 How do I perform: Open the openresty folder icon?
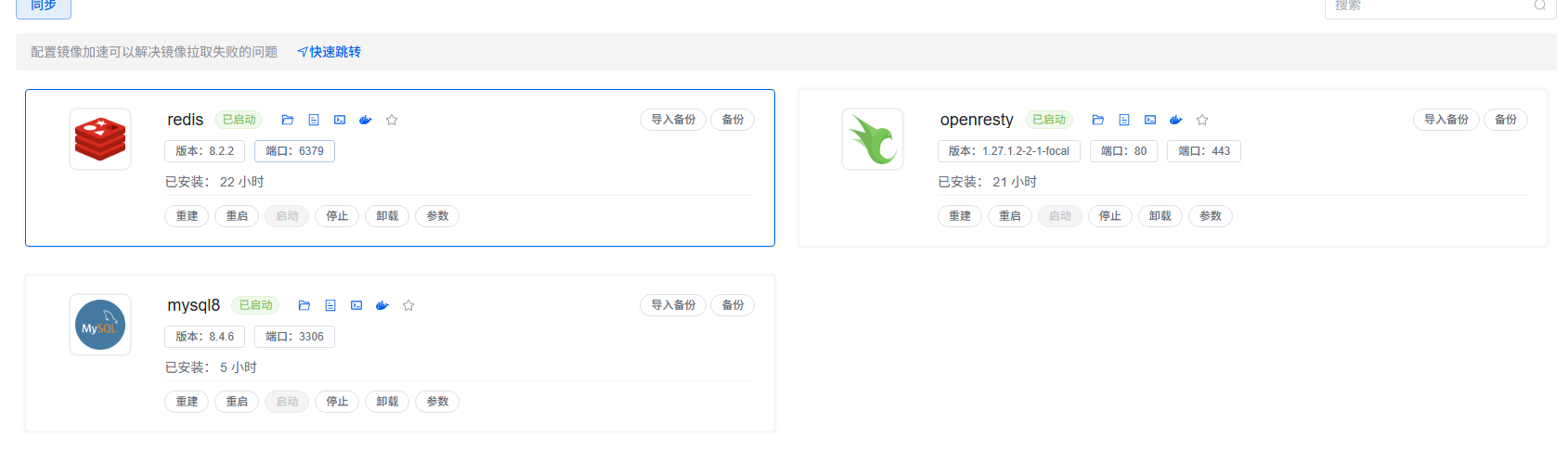coord(1098,120)
